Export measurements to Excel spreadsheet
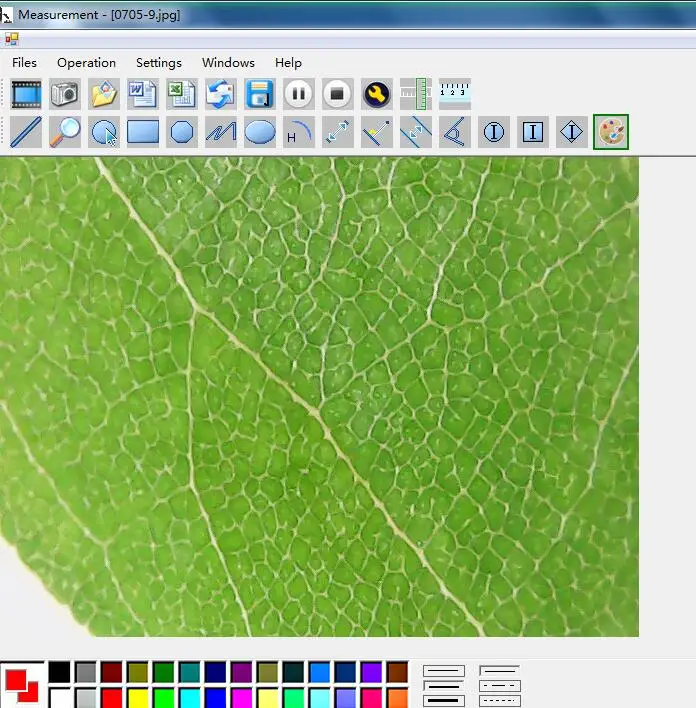 (x=182, y=95)
